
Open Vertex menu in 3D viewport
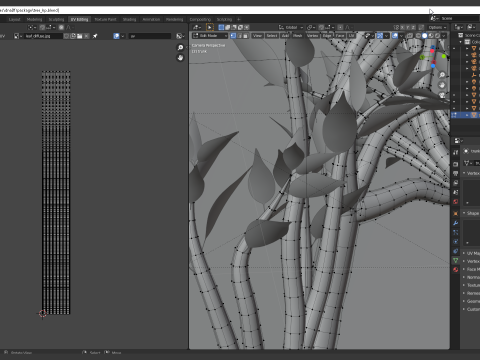point(313,36)
